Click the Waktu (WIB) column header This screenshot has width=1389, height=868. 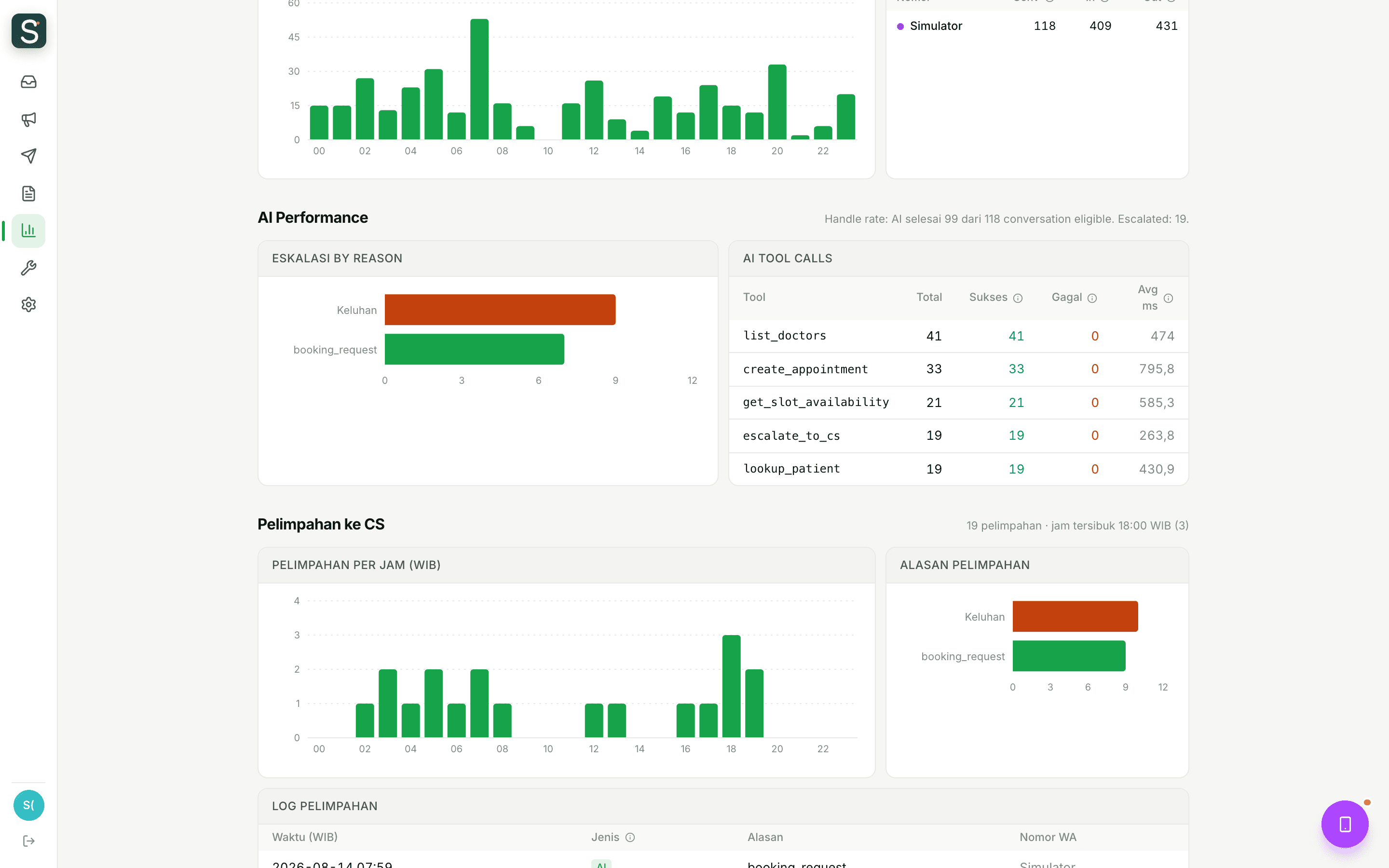(x=305, y=837)
